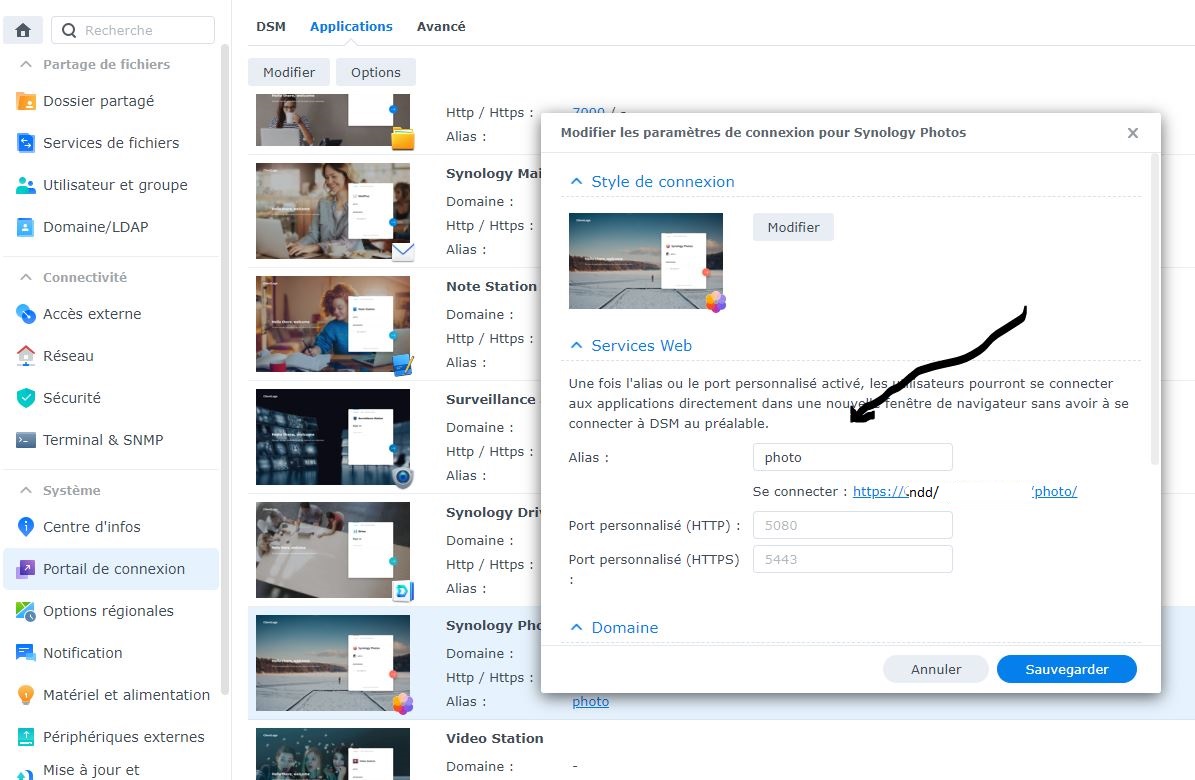1195x780 pixels.
Task: Click Sauvegarder to save settings
Action: 1066,669
